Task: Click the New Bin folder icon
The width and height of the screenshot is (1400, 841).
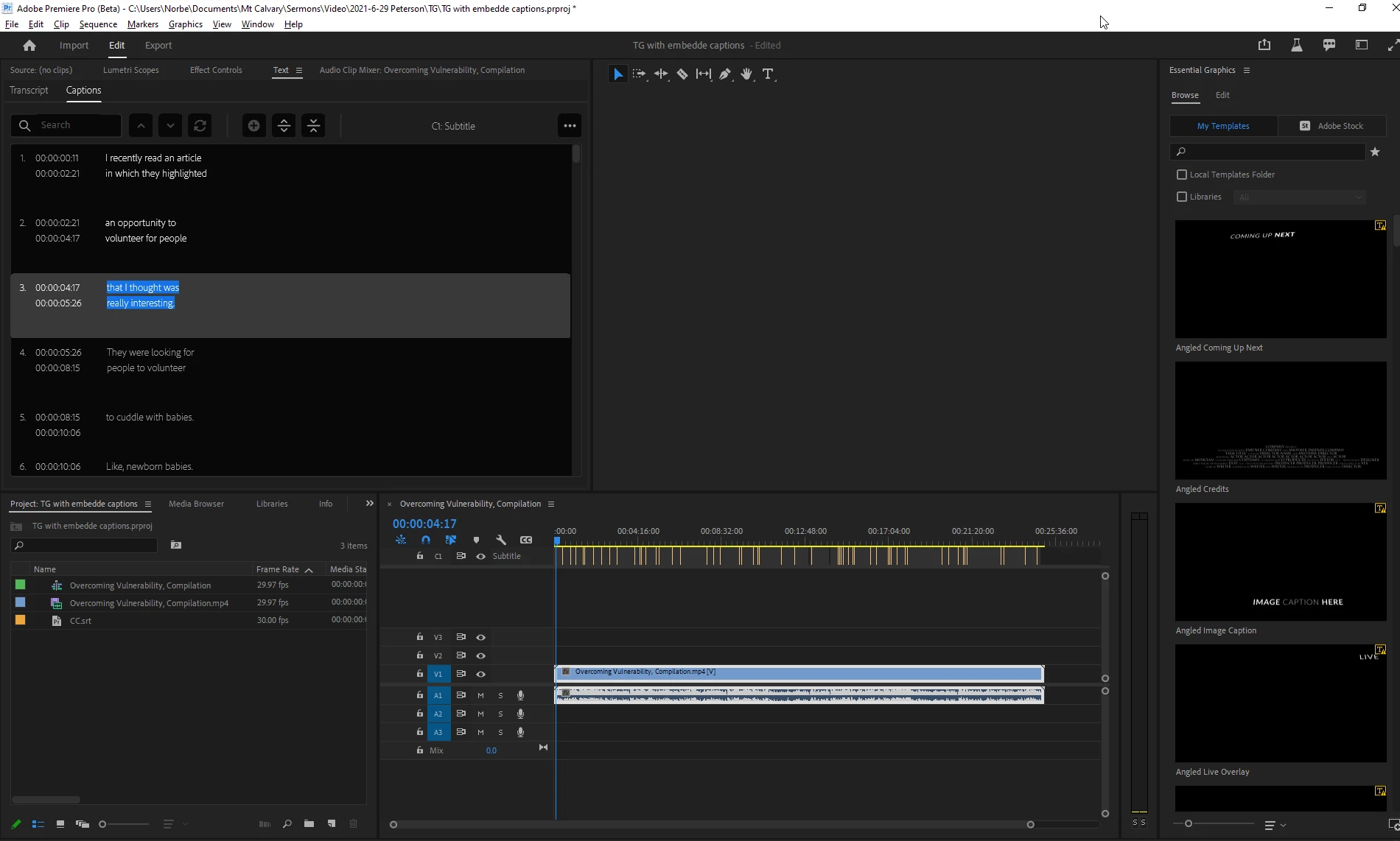Action: (309, 824)
